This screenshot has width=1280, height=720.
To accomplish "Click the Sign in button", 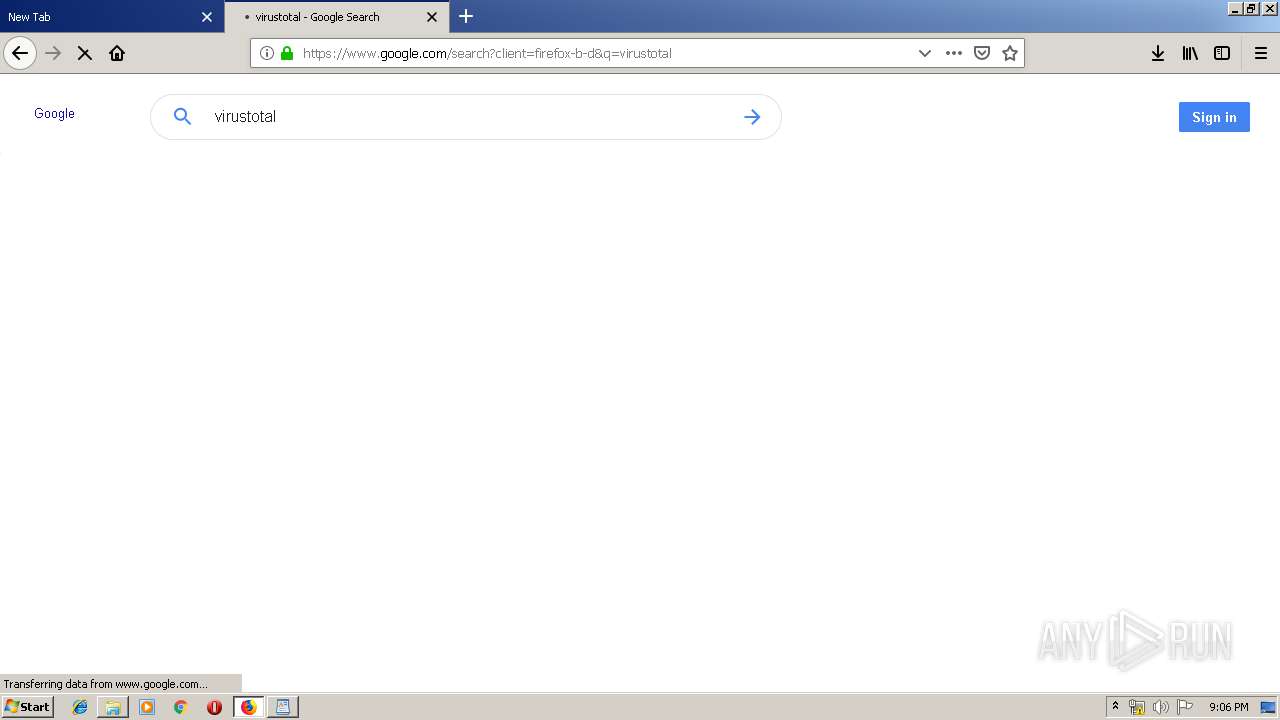I will point(1214,117).
